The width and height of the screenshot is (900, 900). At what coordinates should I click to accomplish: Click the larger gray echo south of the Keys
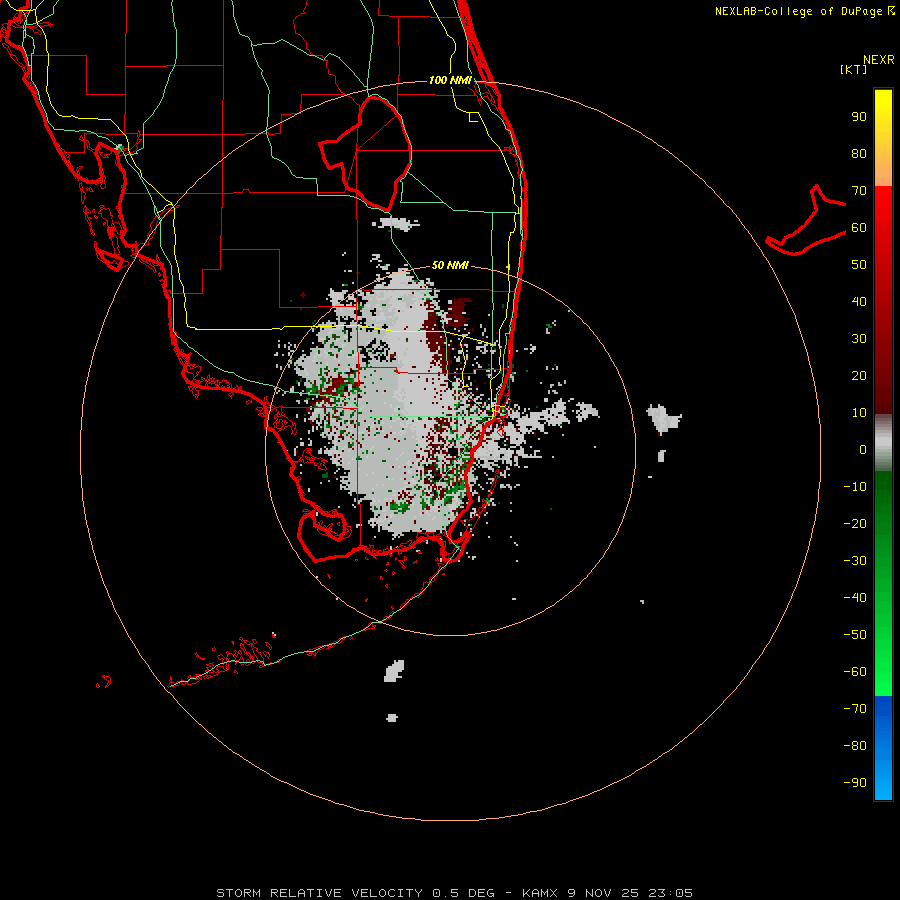click(x=394, y=671)
